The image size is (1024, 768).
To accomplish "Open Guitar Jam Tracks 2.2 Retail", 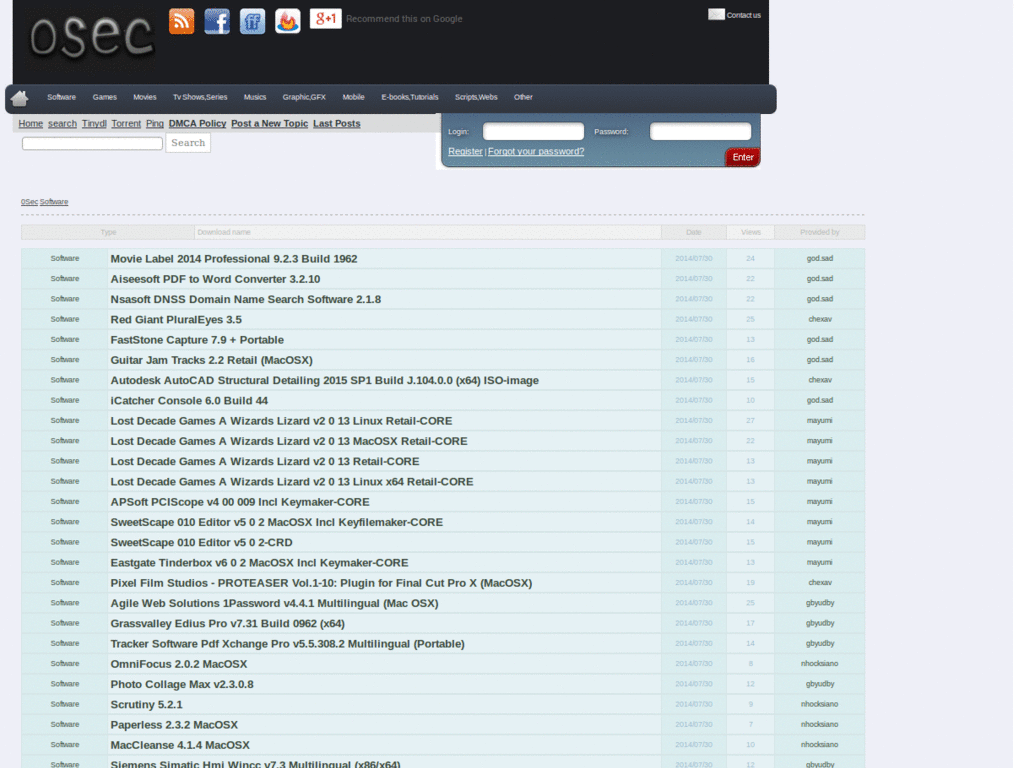I will pyautogui.click(x=211, y=360).
